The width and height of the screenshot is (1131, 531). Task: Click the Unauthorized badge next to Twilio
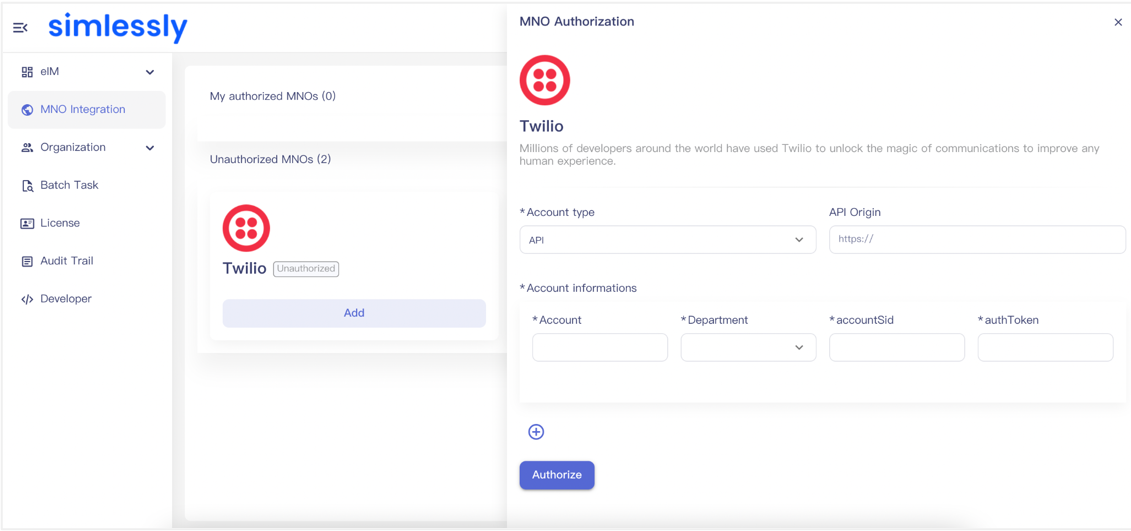click(306, 268)
